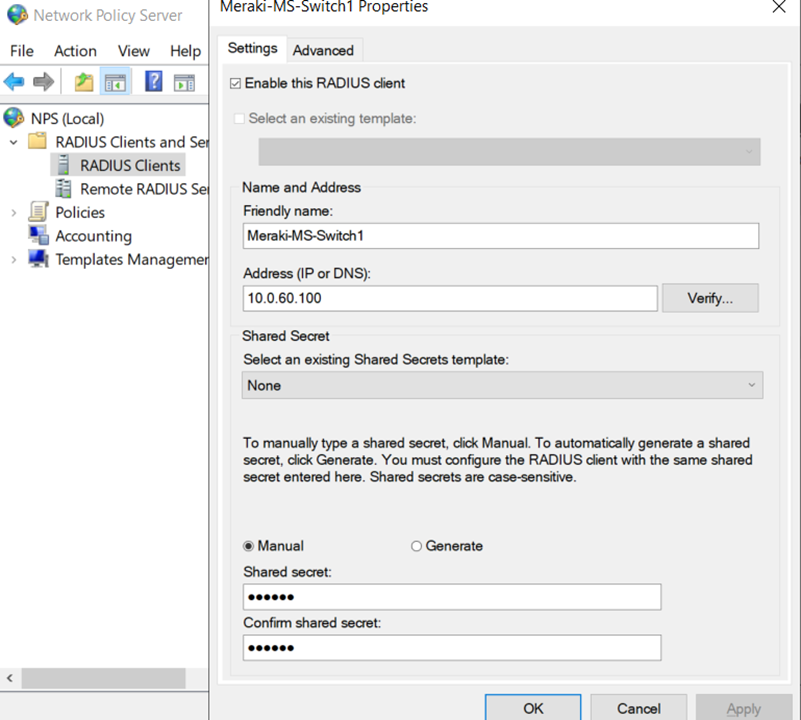
Task: Select RADIUS Clients tree item
Action: pyautogui.click(x=130, y=166)
